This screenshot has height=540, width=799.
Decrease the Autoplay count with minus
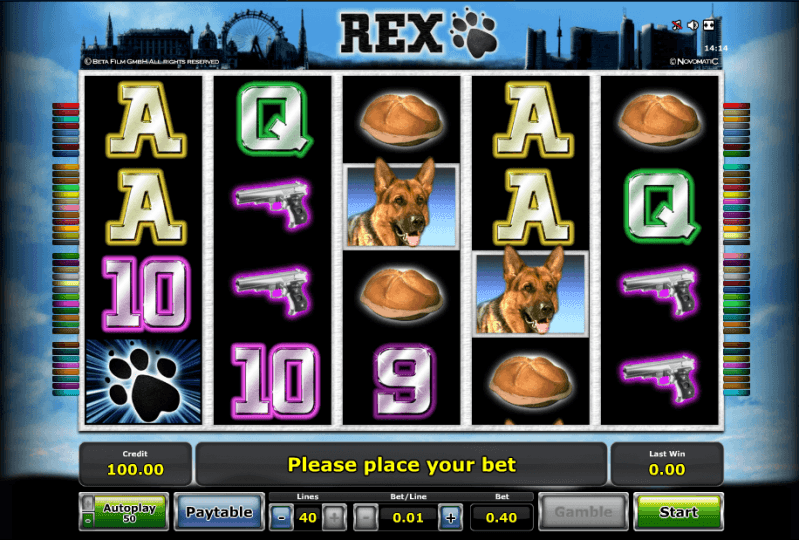tap(88, 521)
